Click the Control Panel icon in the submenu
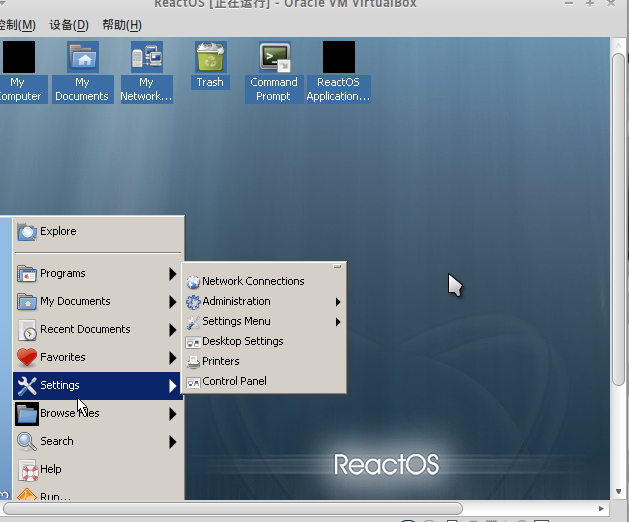 (193, 382)
